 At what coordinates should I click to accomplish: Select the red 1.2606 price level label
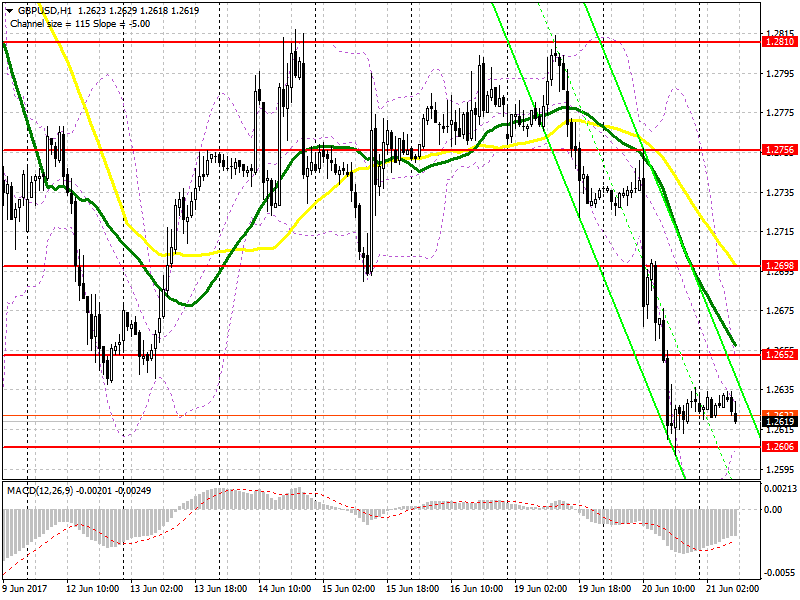click(x=779, y=447)
